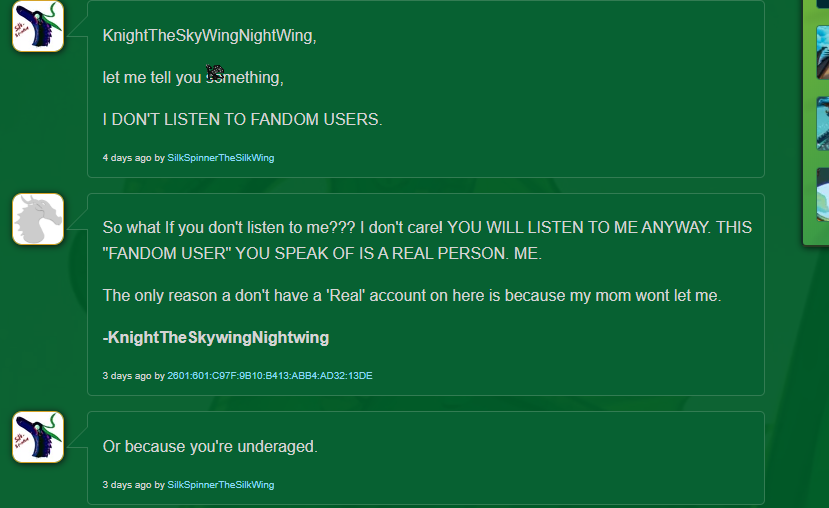The image size is (829, 508).
Task: Open SilkSpinnerTheSilkWing's profile link in the first comment
Action: (220, 158)
